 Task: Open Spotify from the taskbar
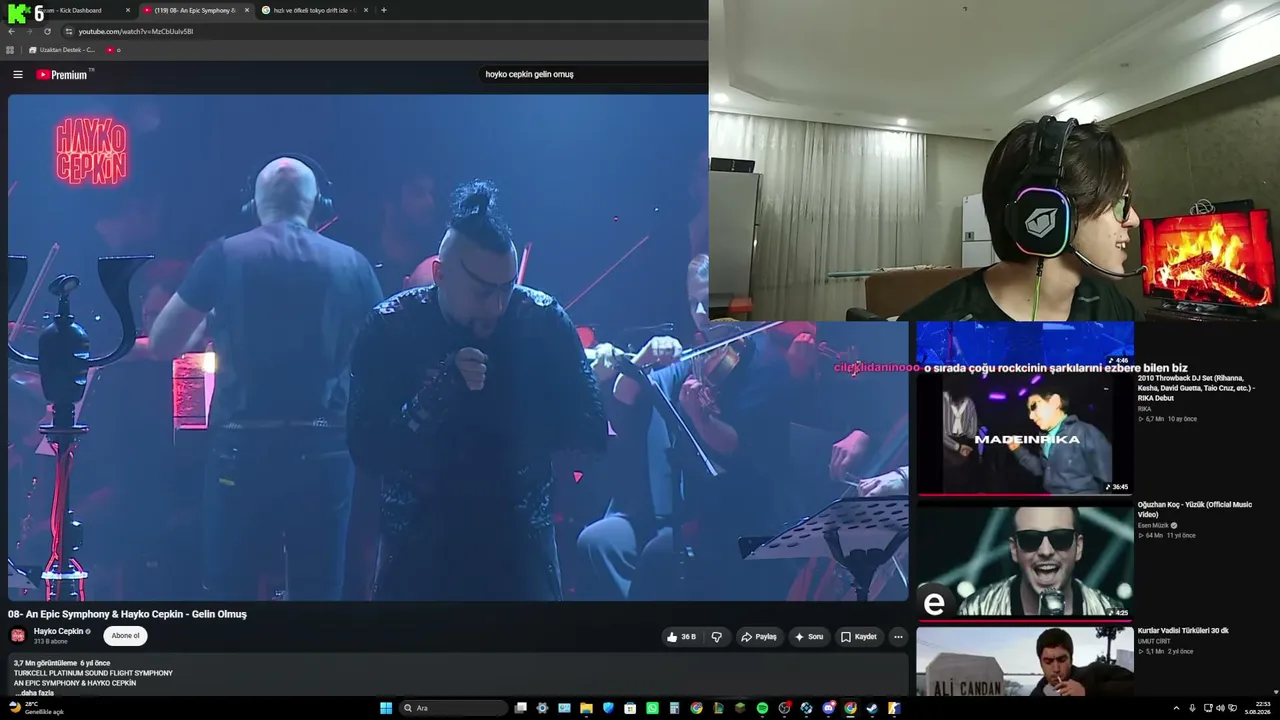762,708
